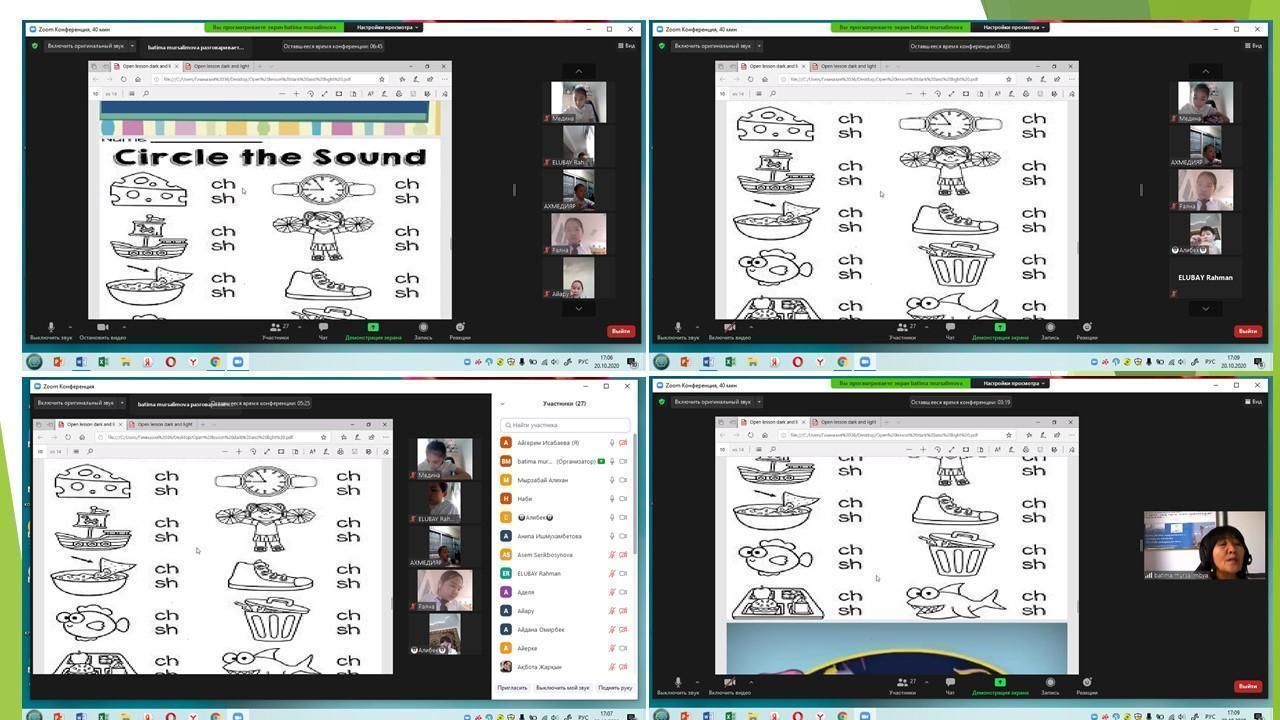
Task: Click PDF search magnifier above Circle the Sound
Action: (x=145, y=94)
